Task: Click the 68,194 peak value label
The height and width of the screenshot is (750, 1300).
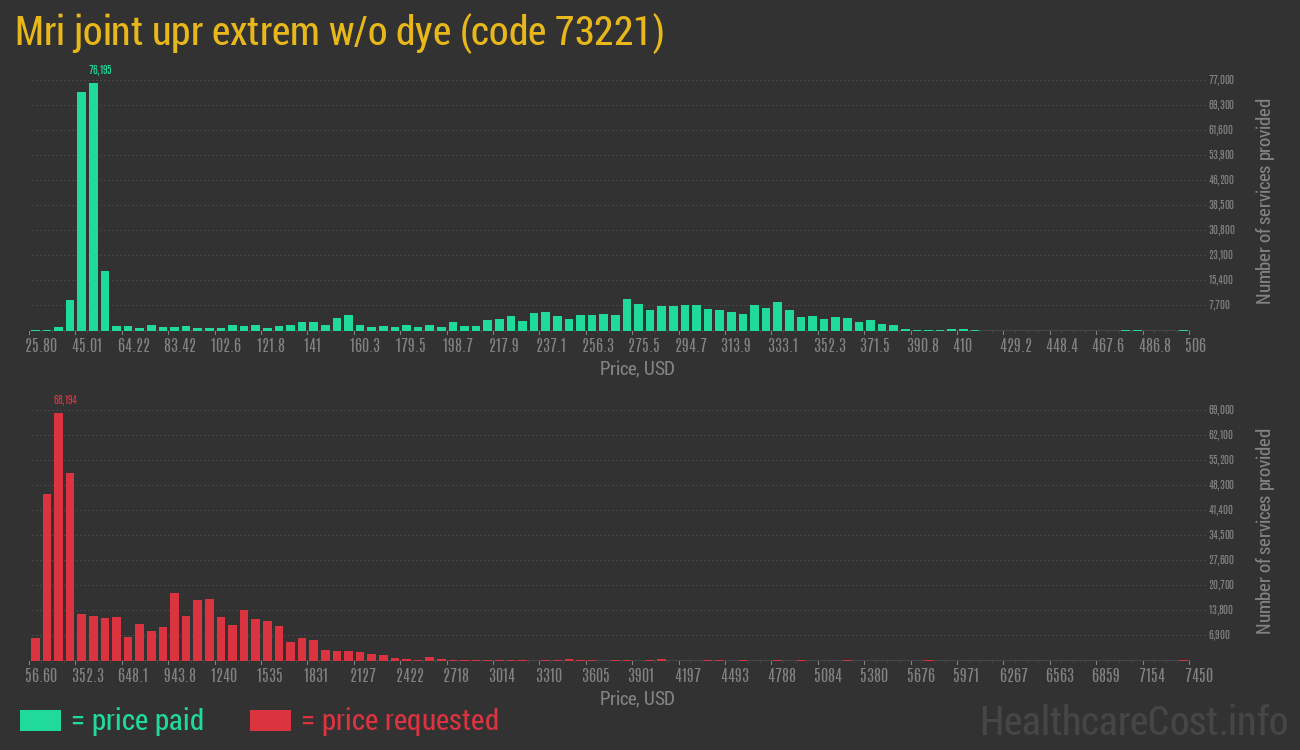Action: point(65,400)
